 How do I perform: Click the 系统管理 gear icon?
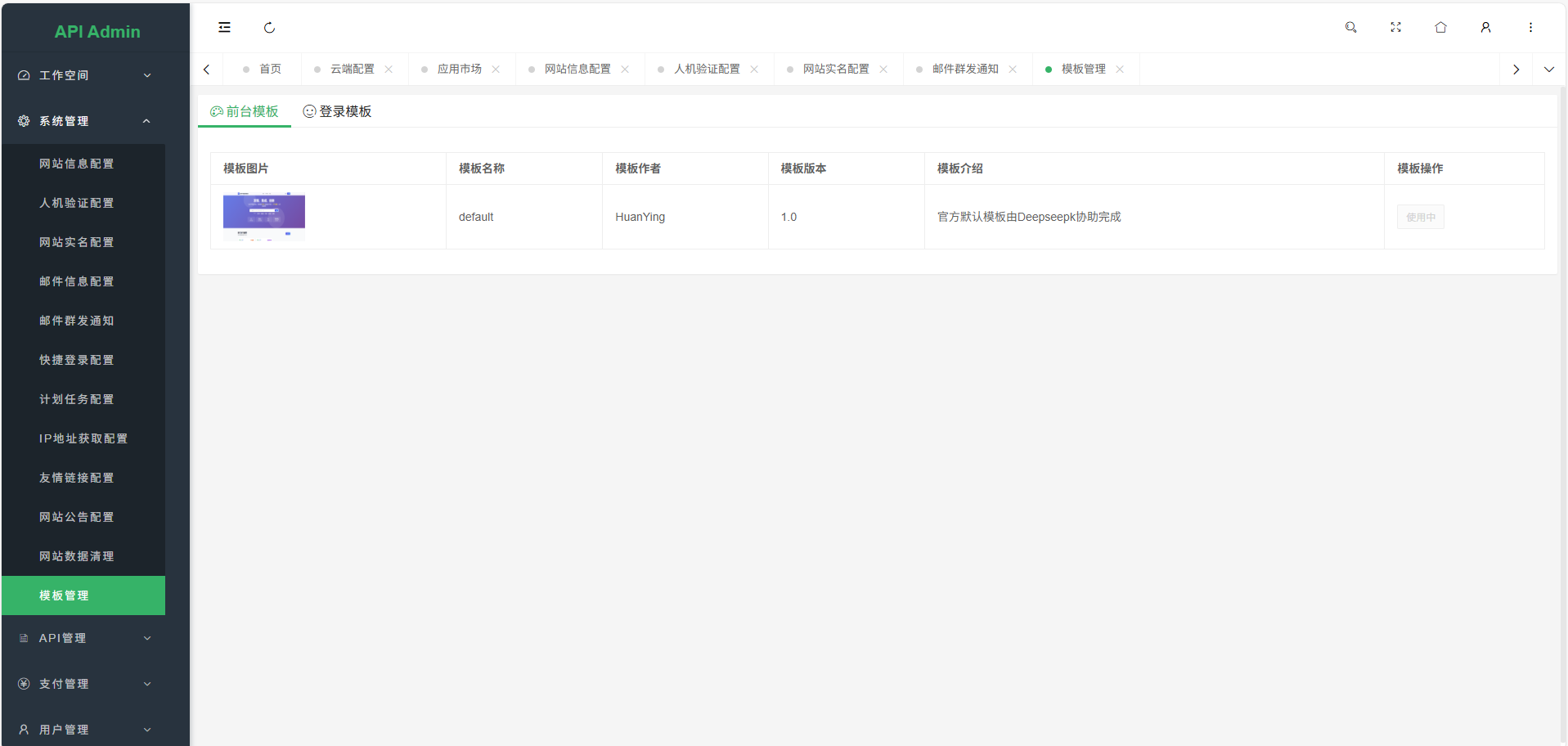click(22, 120)
